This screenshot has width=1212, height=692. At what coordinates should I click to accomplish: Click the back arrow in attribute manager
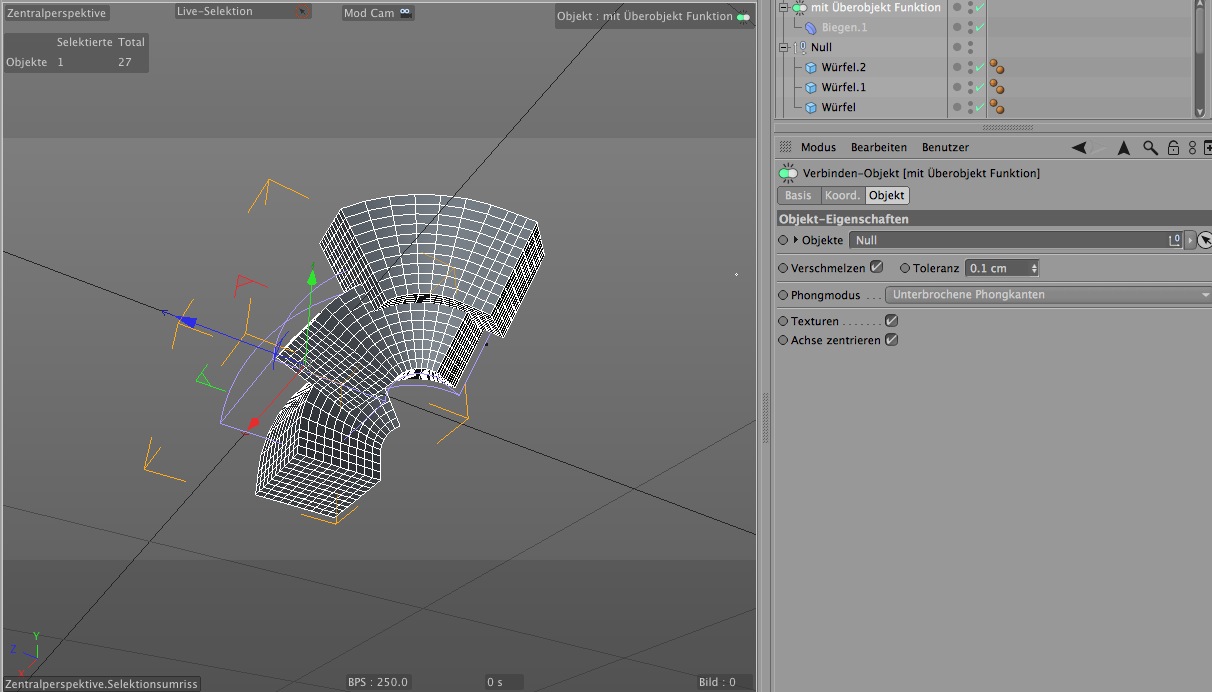click(x=1079, y=148)
